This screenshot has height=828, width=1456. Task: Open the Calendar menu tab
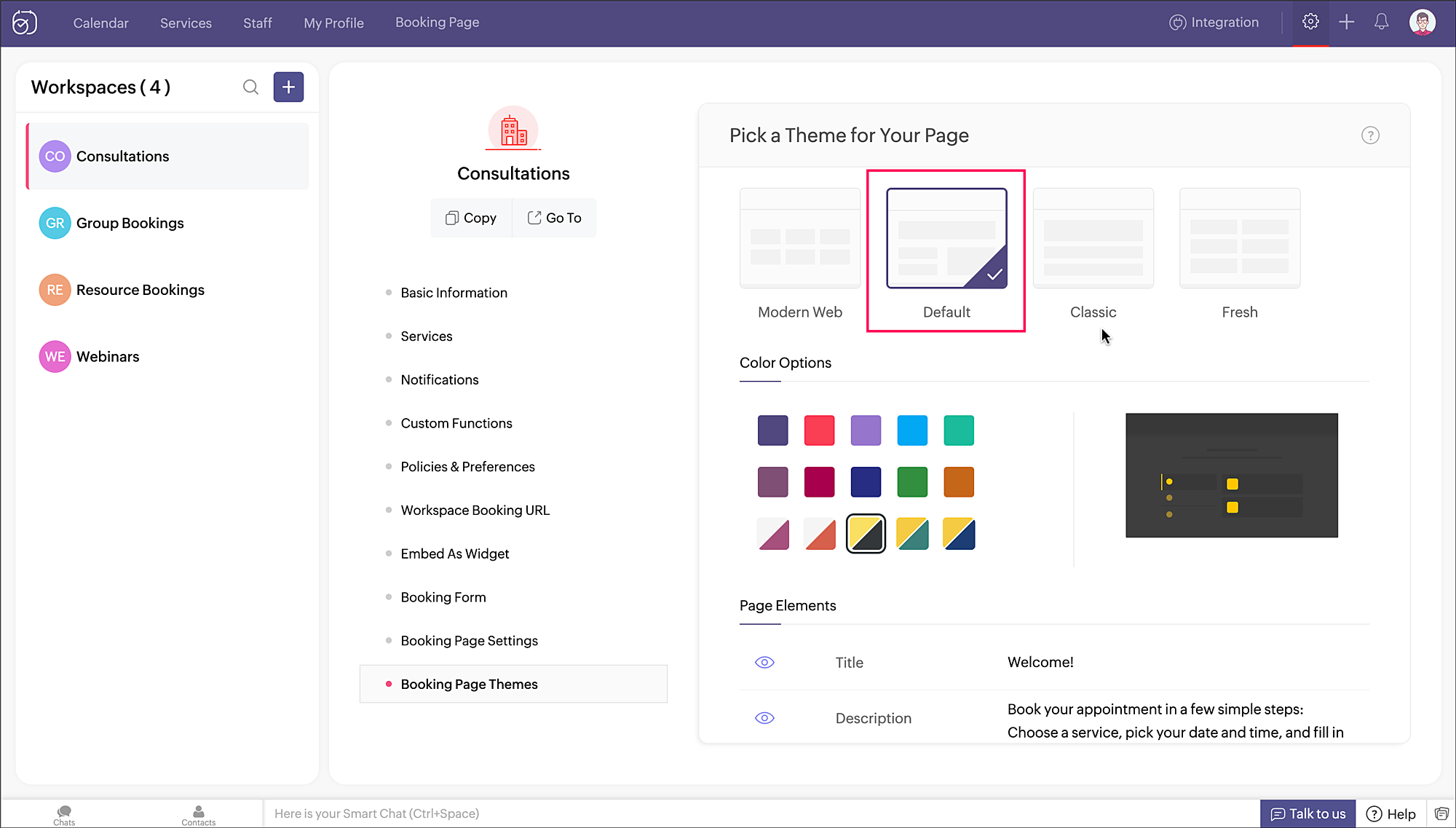[x=100, y=23]
